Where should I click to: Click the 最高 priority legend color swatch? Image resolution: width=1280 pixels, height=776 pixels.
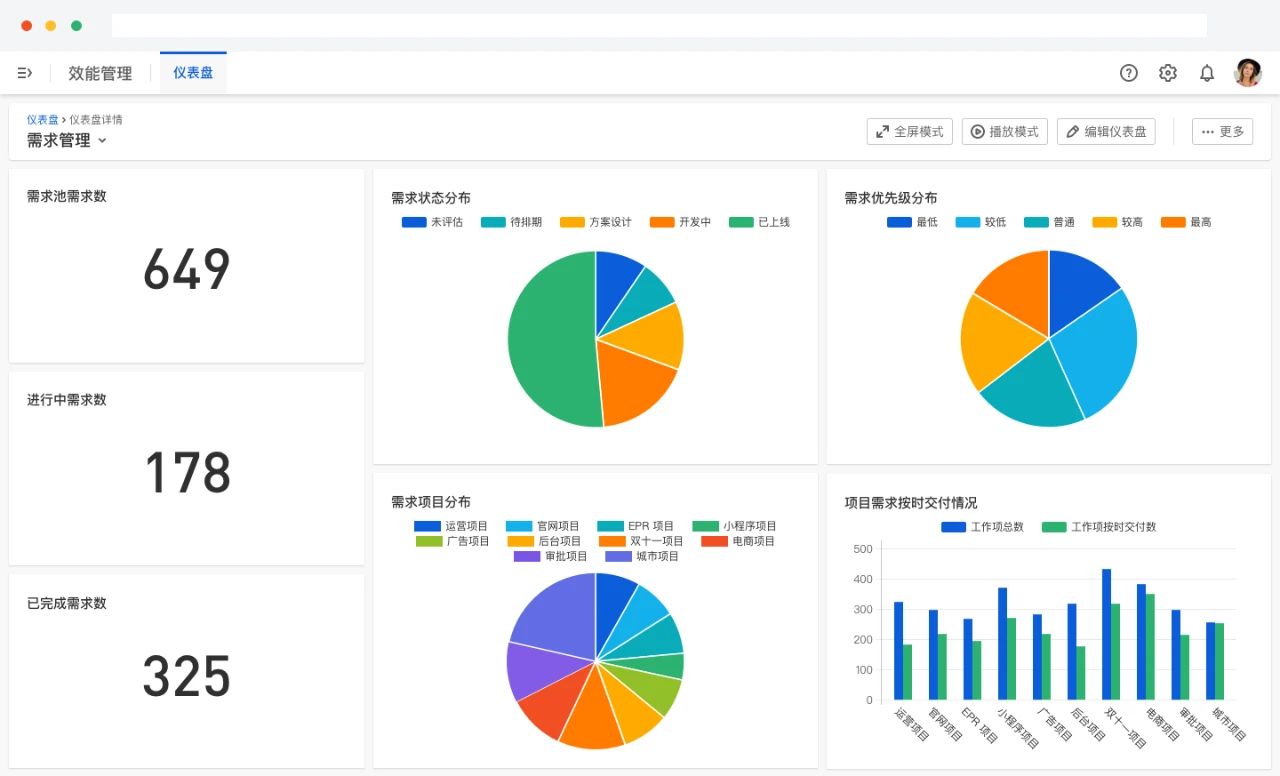point(1172,222)
